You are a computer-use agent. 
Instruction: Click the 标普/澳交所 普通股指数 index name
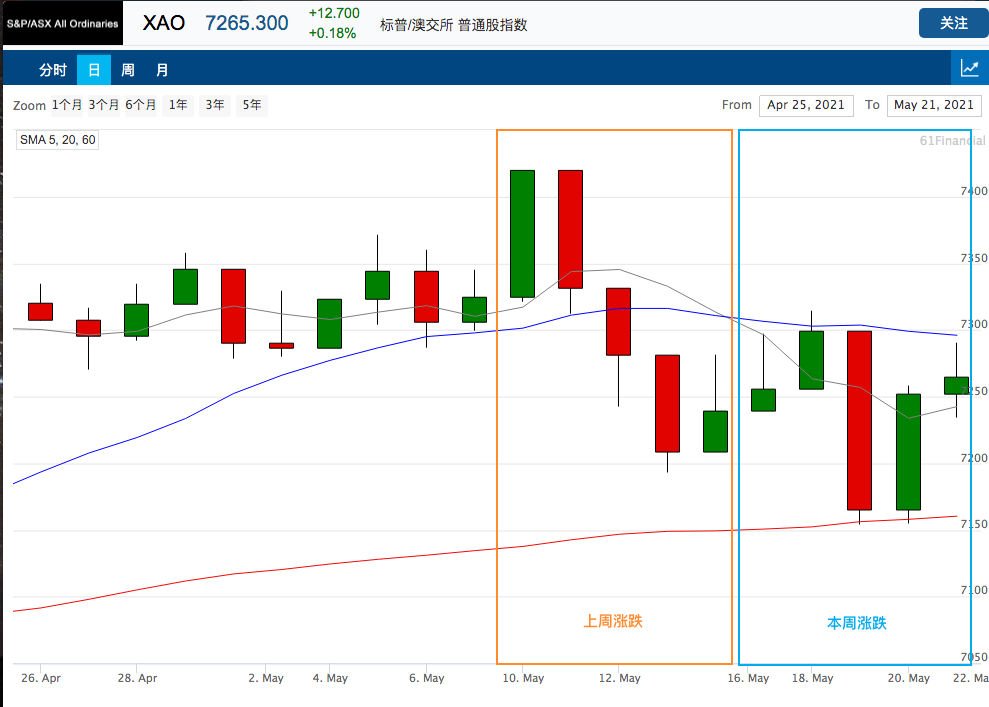coord(454,25)
